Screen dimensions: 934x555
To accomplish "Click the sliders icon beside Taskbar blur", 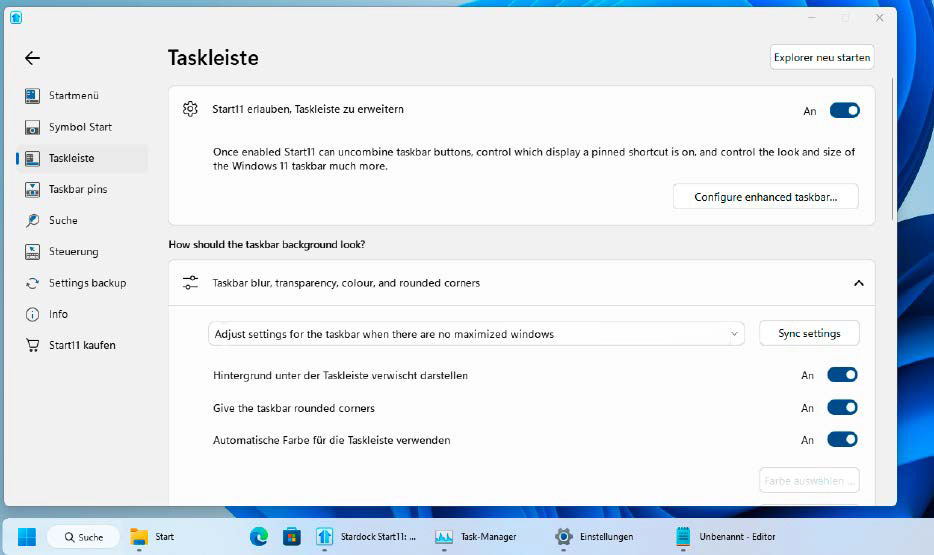I will click(190, 283).
